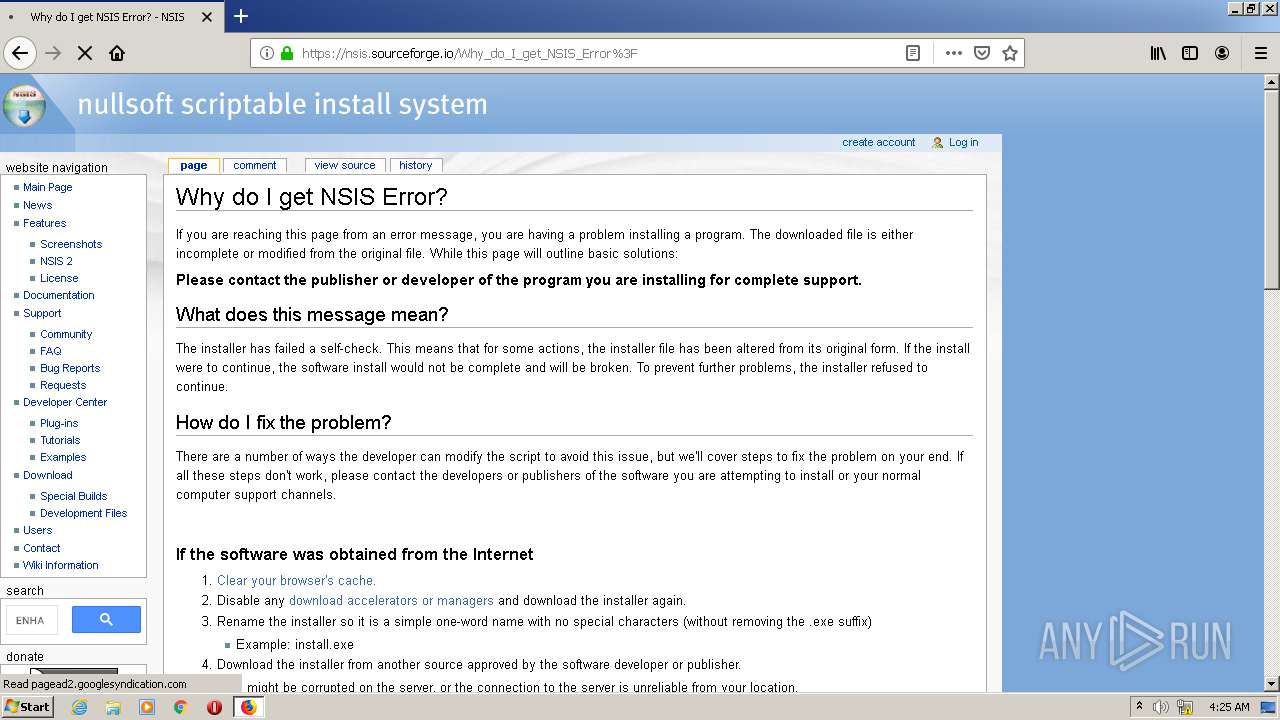Open the 'Download' navigation link
1280x720 pixels.
pos(48,475)
